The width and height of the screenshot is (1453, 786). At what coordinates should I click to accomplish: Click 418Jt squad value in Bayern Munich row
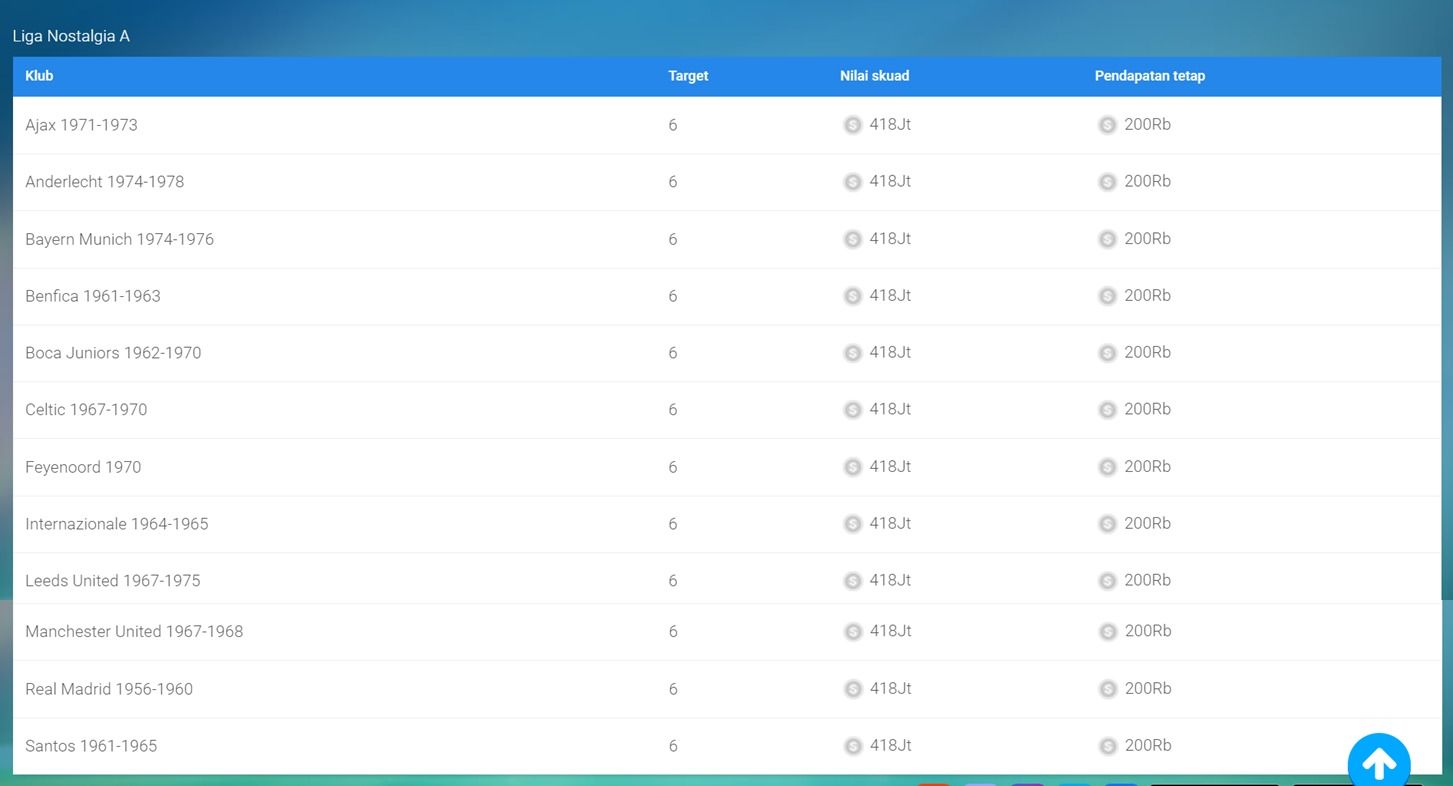(x=890, y=239)
